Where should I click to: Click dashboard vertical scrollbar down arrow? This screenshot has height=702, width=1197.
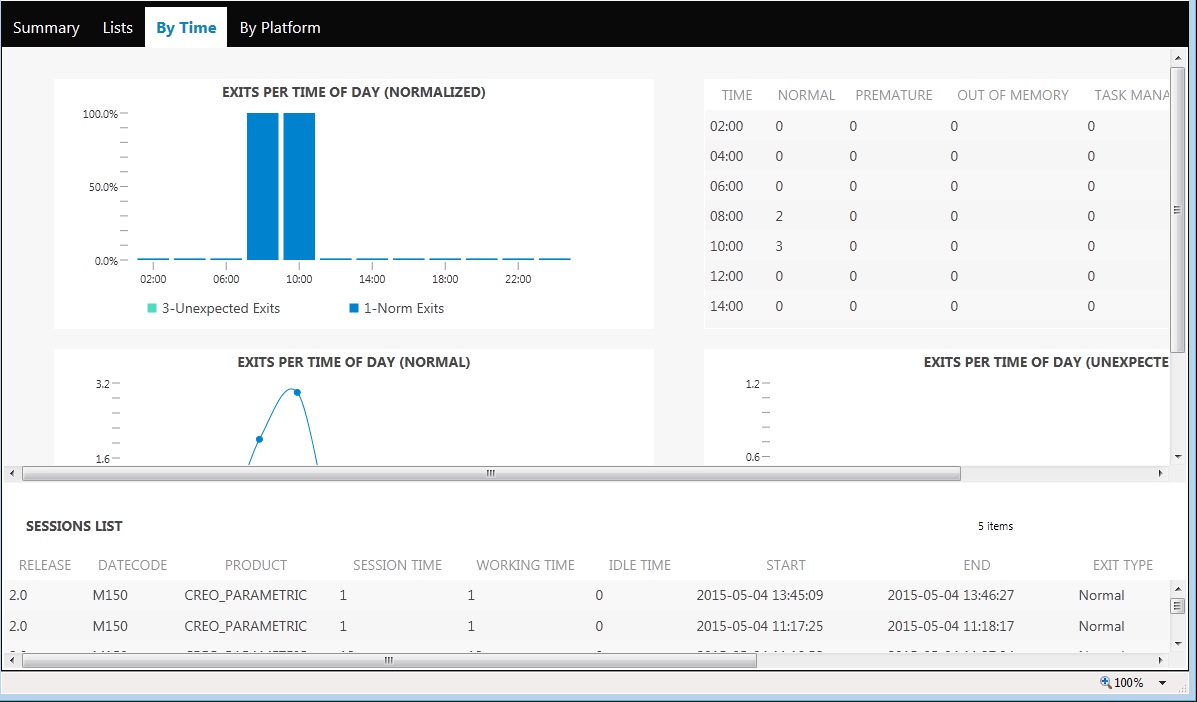(x=1177, y=457)
